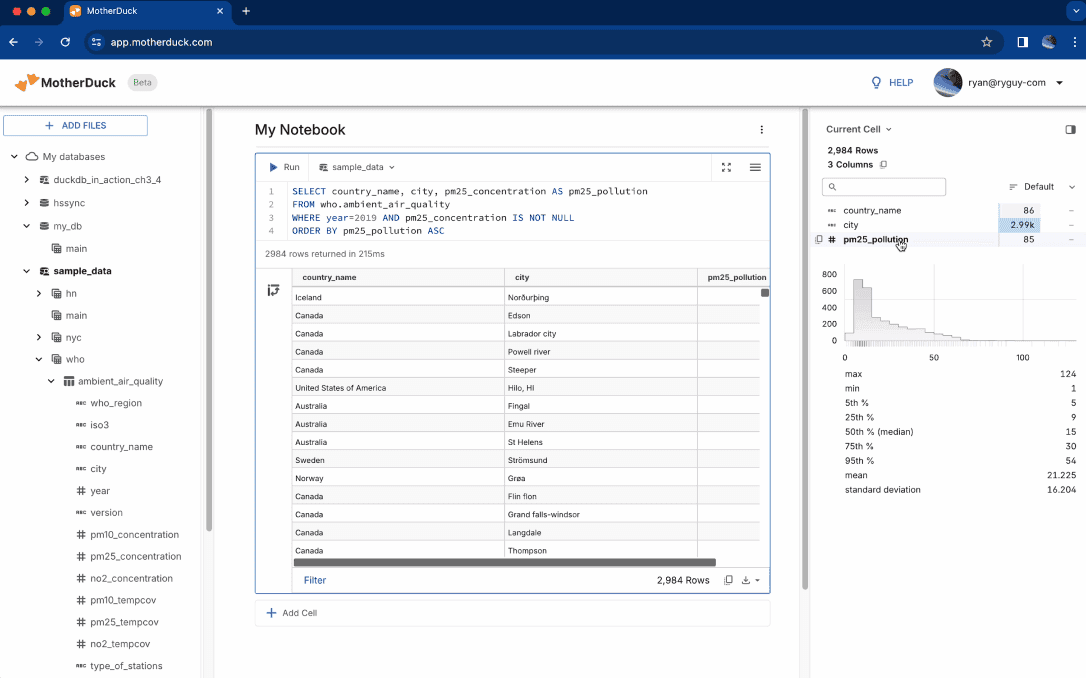Open the HELP link
This screenshot has width=1086, height=678.
(x=892, y=83)
